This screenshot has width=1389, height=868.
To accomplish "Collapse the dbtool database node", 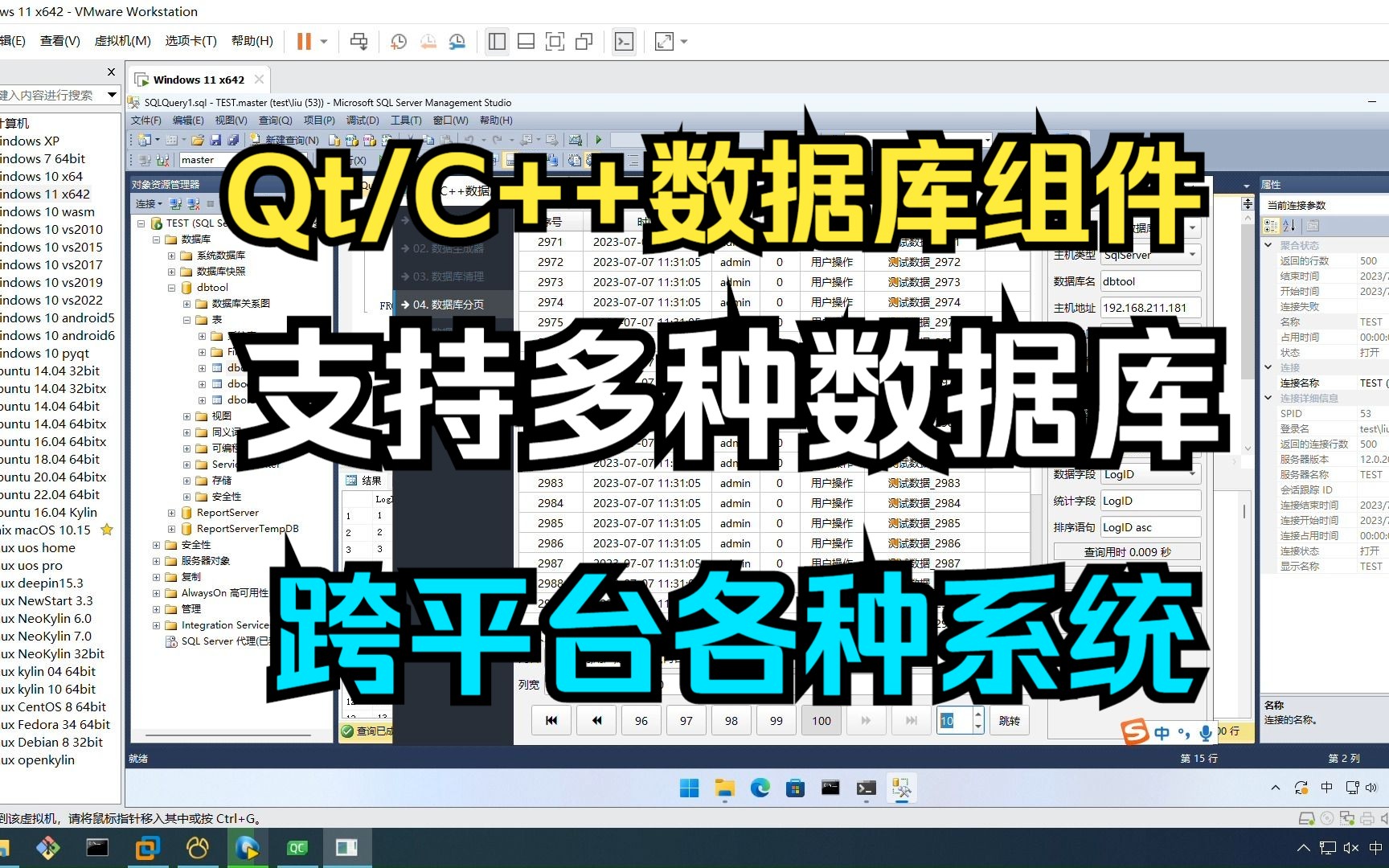I will 172,288.
